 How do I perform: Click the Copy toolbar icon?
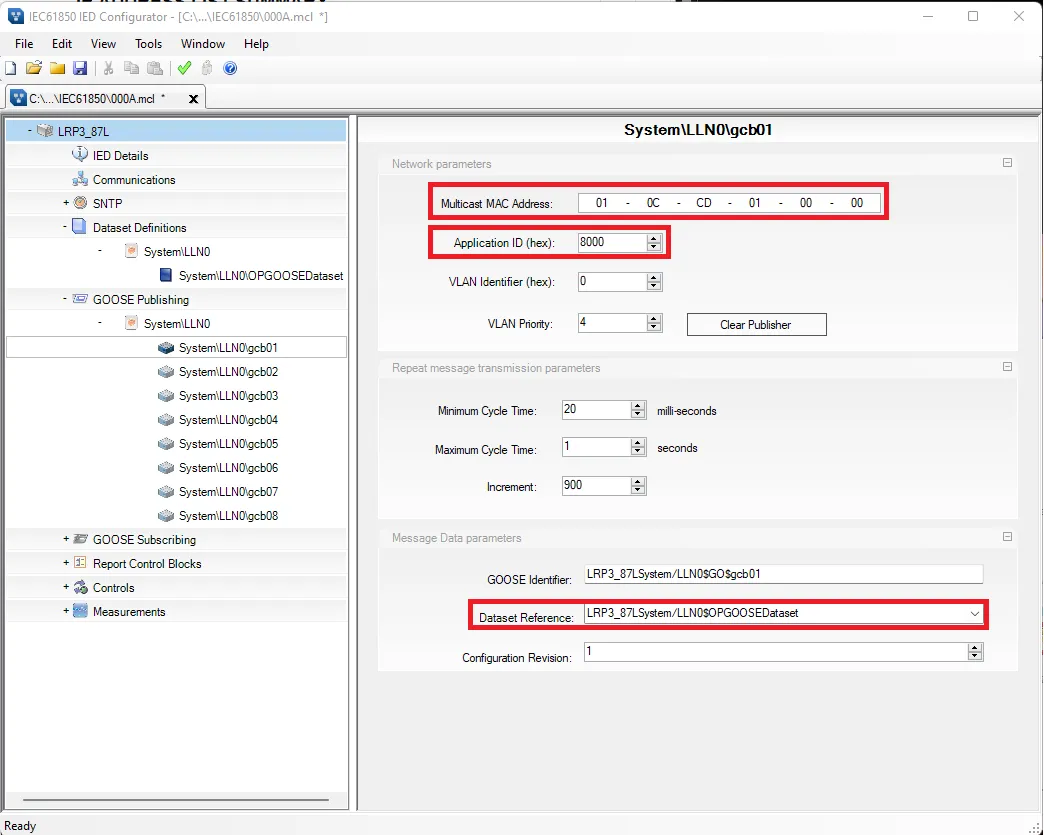(131, 68)
